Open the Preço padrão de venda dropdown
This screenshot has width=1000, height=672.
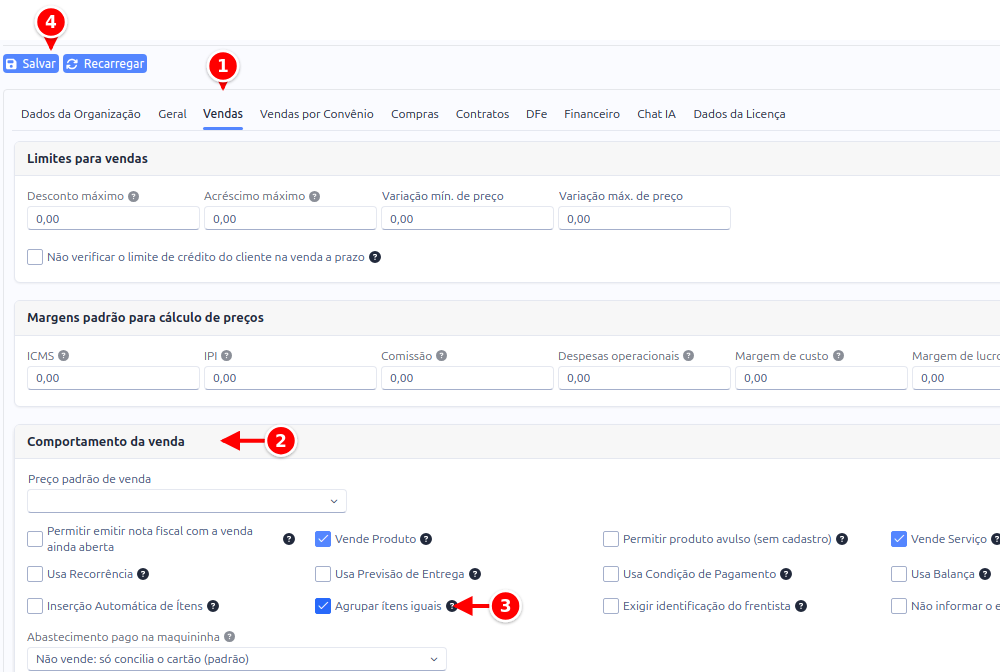coord(187,501)
